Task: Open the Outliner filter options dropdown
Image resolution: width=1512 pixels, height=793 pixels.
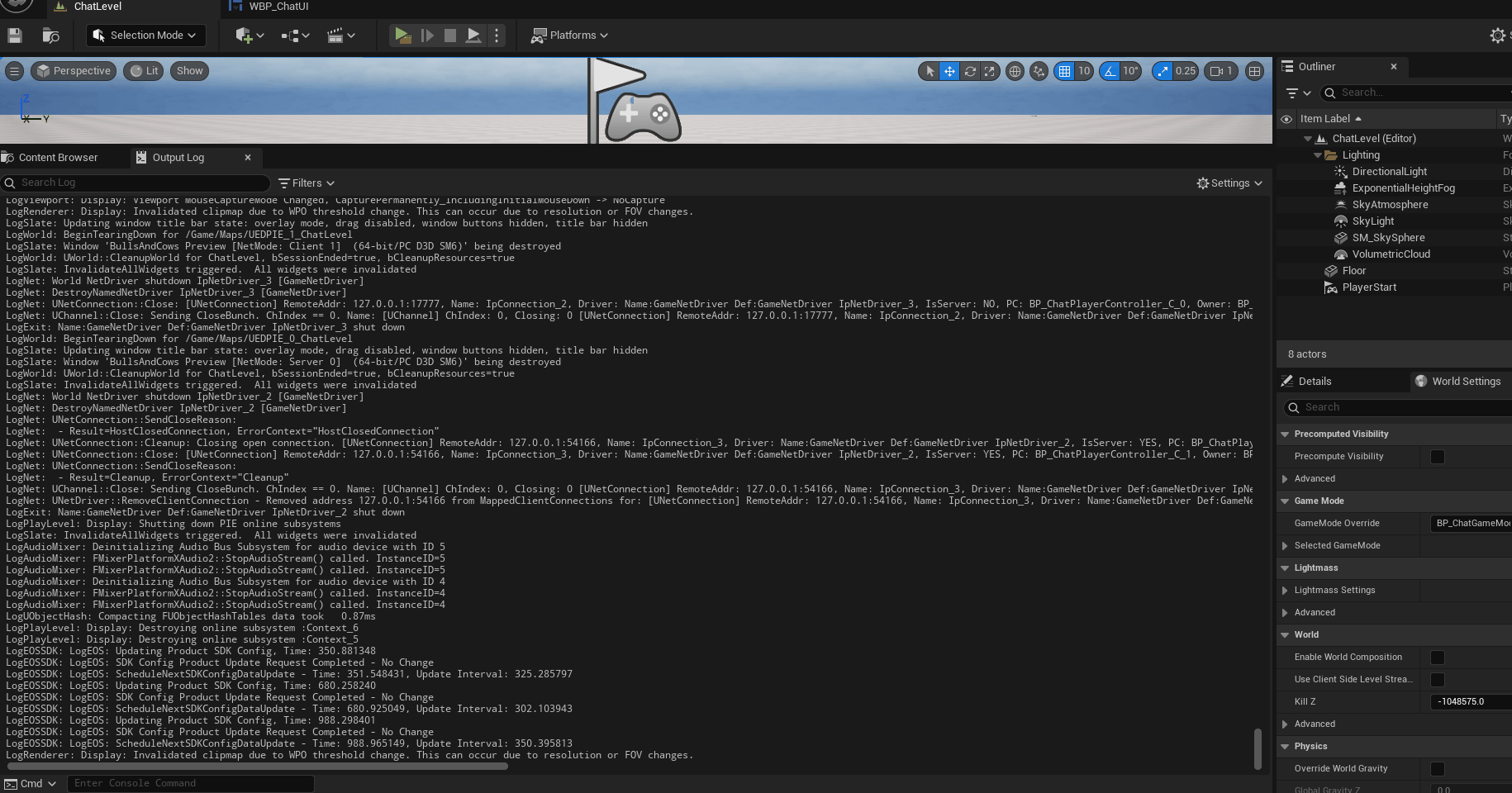Action: (x=1298, y=93)
